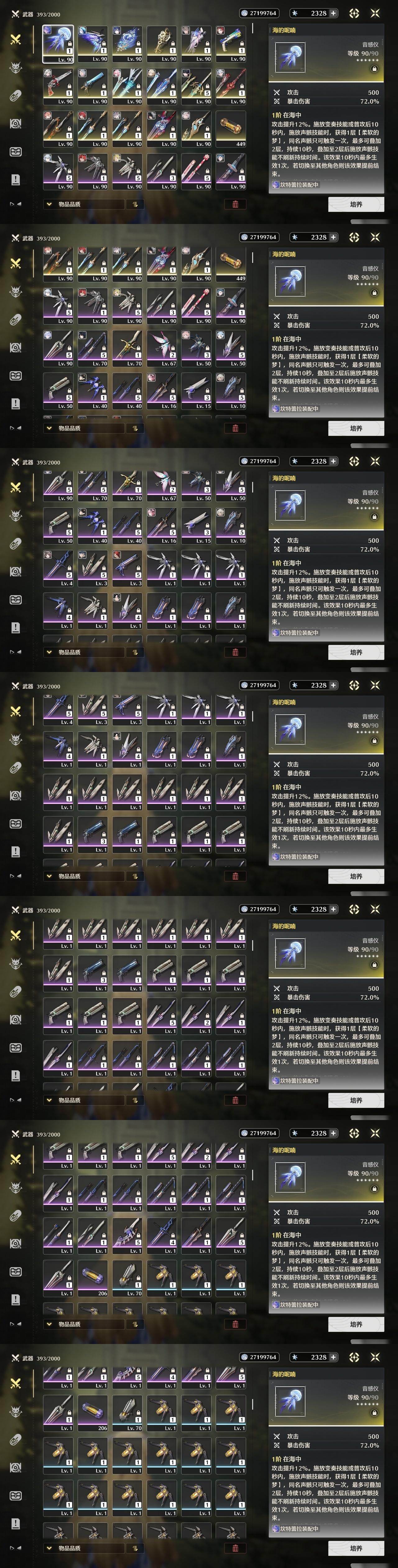
Task: Select the highlighted jellyfish Lv. 90 weapon thumbnail
Action: pos(58,44)
